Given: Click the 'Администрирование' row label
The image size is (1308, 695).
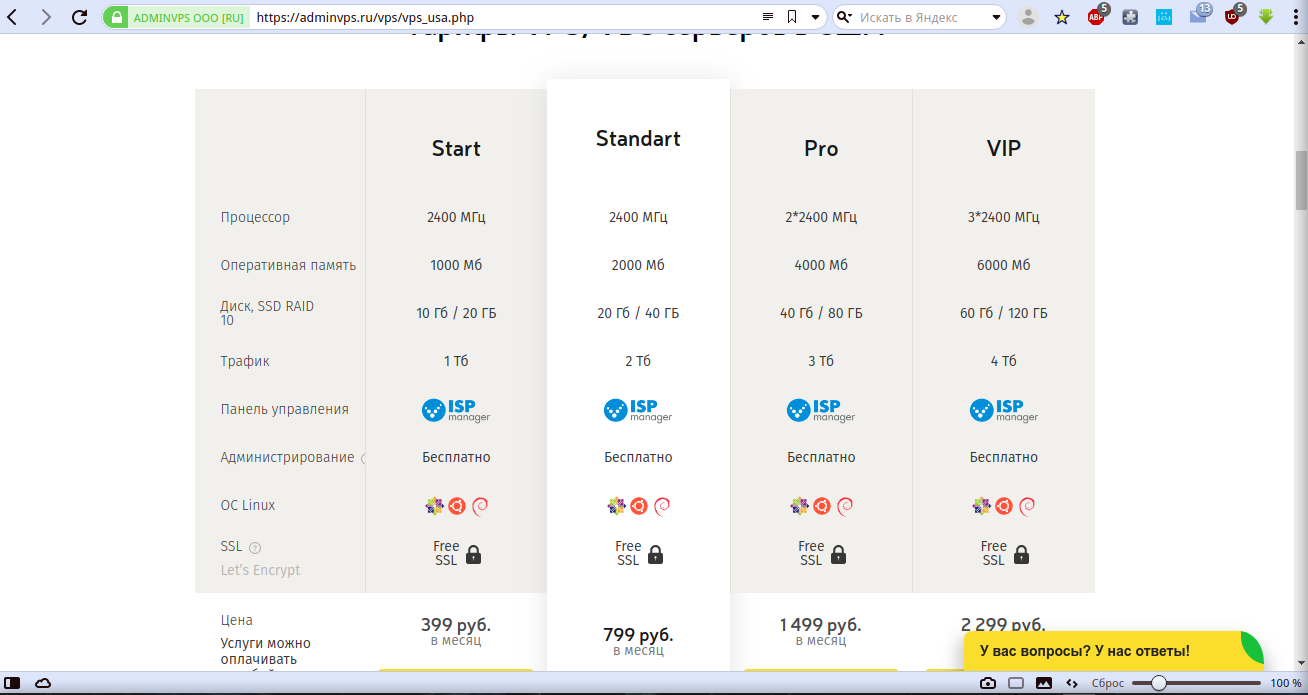Looking at the screenshot, I should click(287, 458).
